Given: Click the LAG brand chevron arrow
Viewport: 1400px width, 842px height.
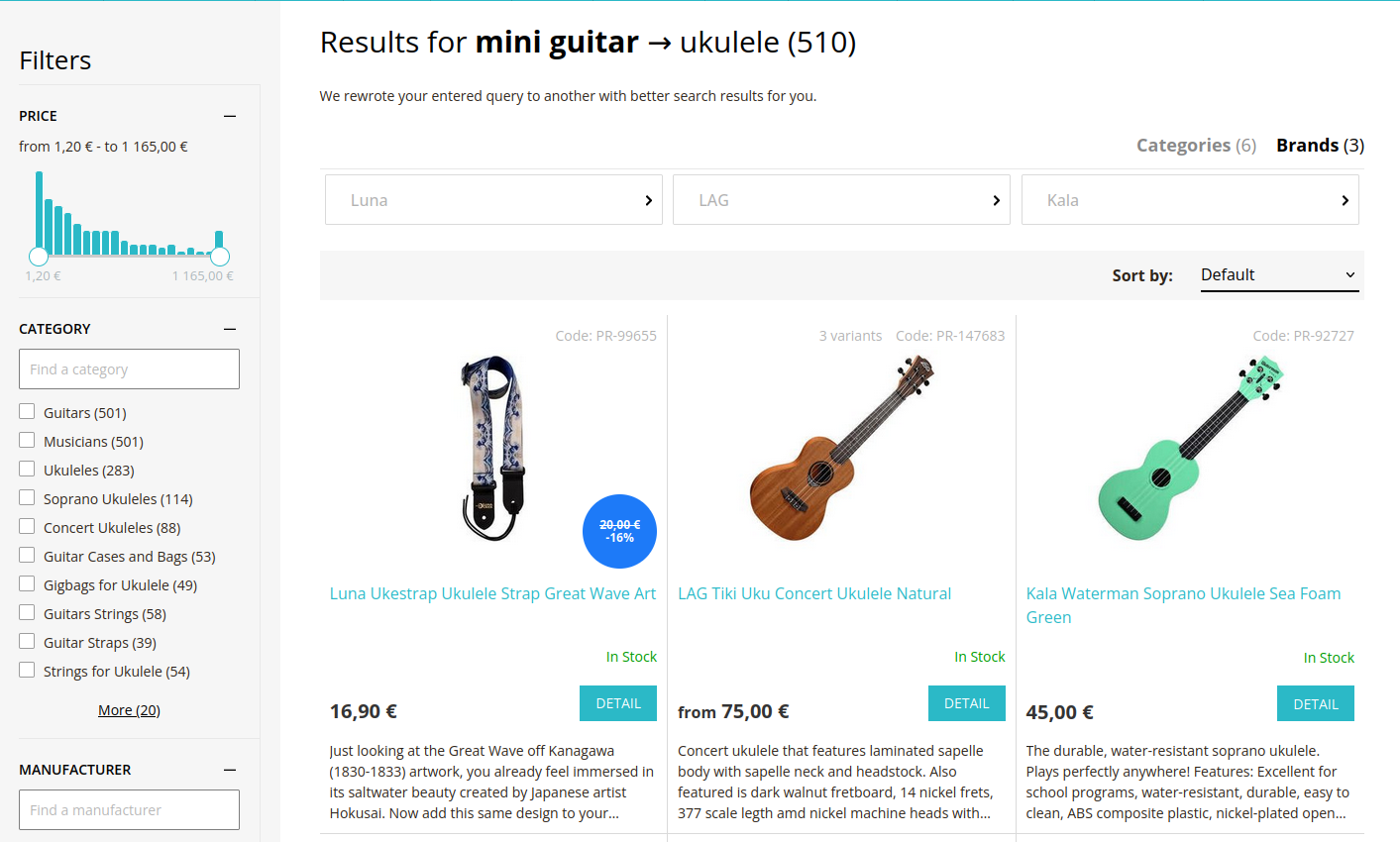Looking at the screenshot, I should (996, 200).
